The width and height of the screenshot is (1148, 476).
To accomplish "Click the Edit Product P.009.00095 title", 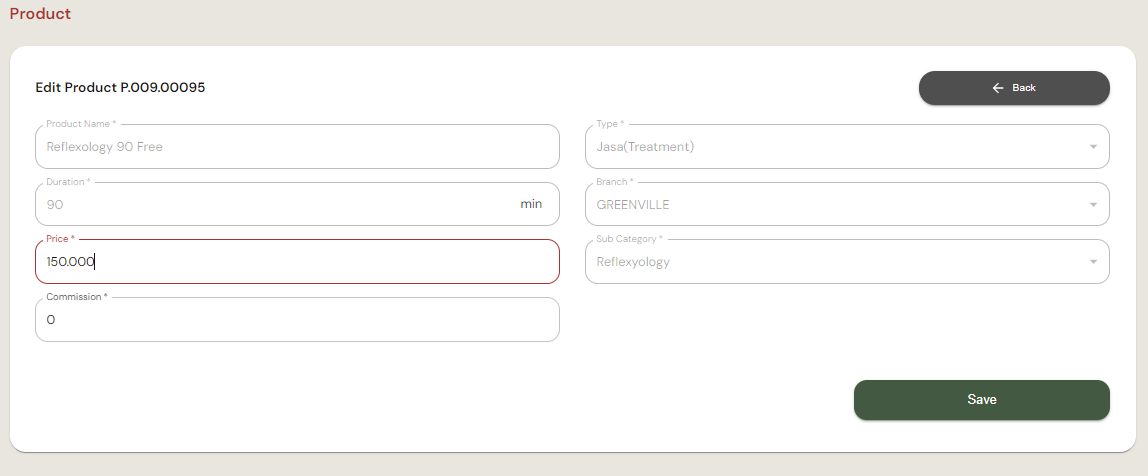I will pos(120,88).
